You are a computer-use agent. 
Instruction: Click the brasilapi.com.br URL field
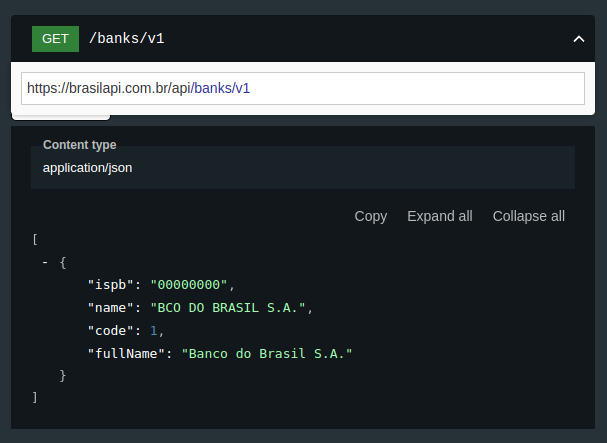[x=303, y=88]
